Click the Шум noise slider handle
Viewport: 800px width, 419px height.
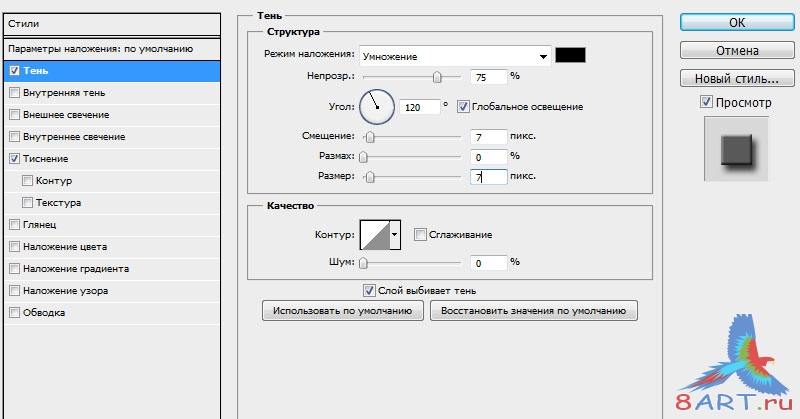click(x=363, y=263)
